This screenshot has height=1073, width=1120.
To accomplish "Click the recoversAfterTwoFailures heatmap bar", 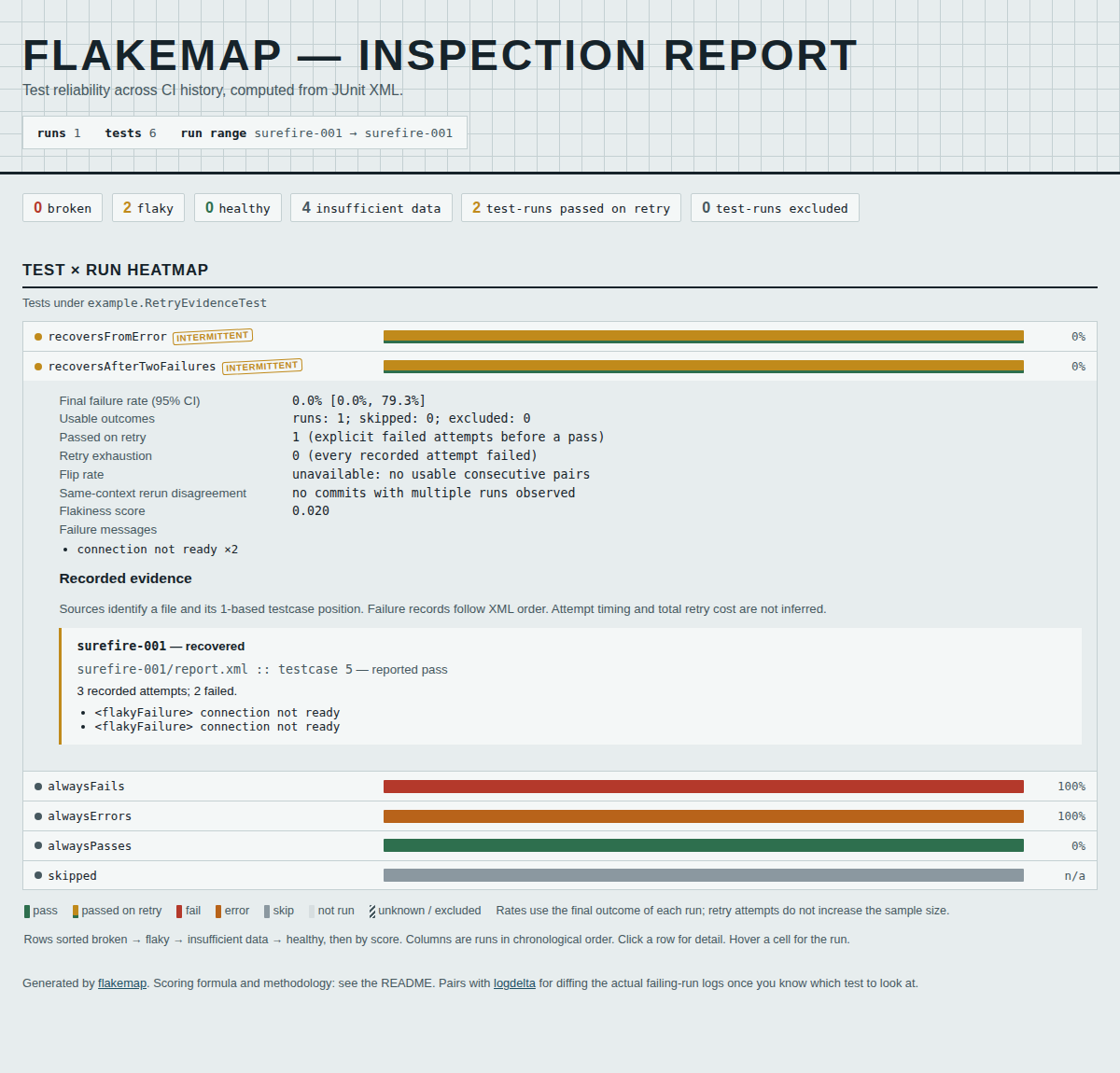I will pyautogui.click(x=704, y=367).
